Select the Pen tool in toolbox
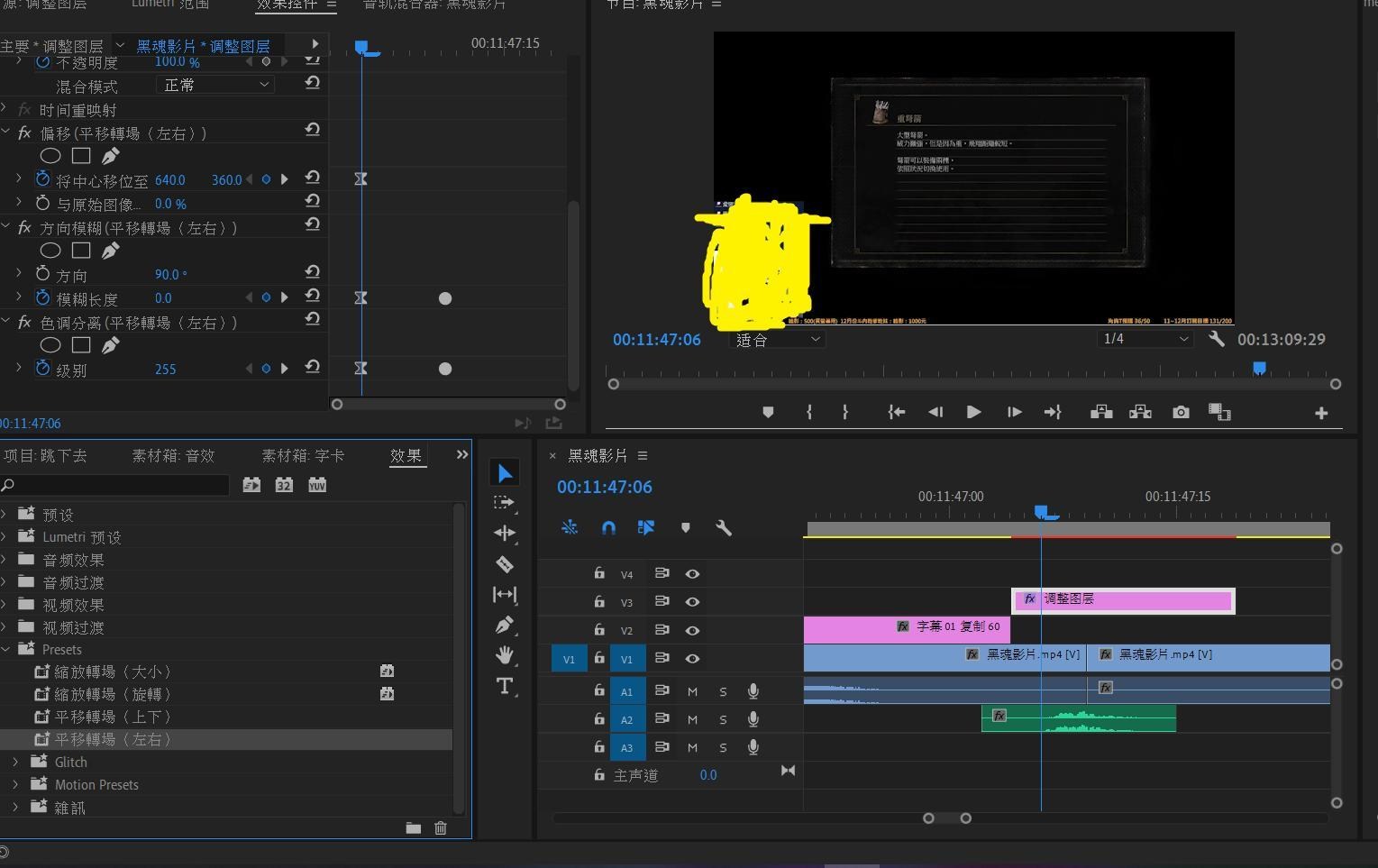Image resolution: width=1378 pixels, height=868 pixels. coord(505,625)
